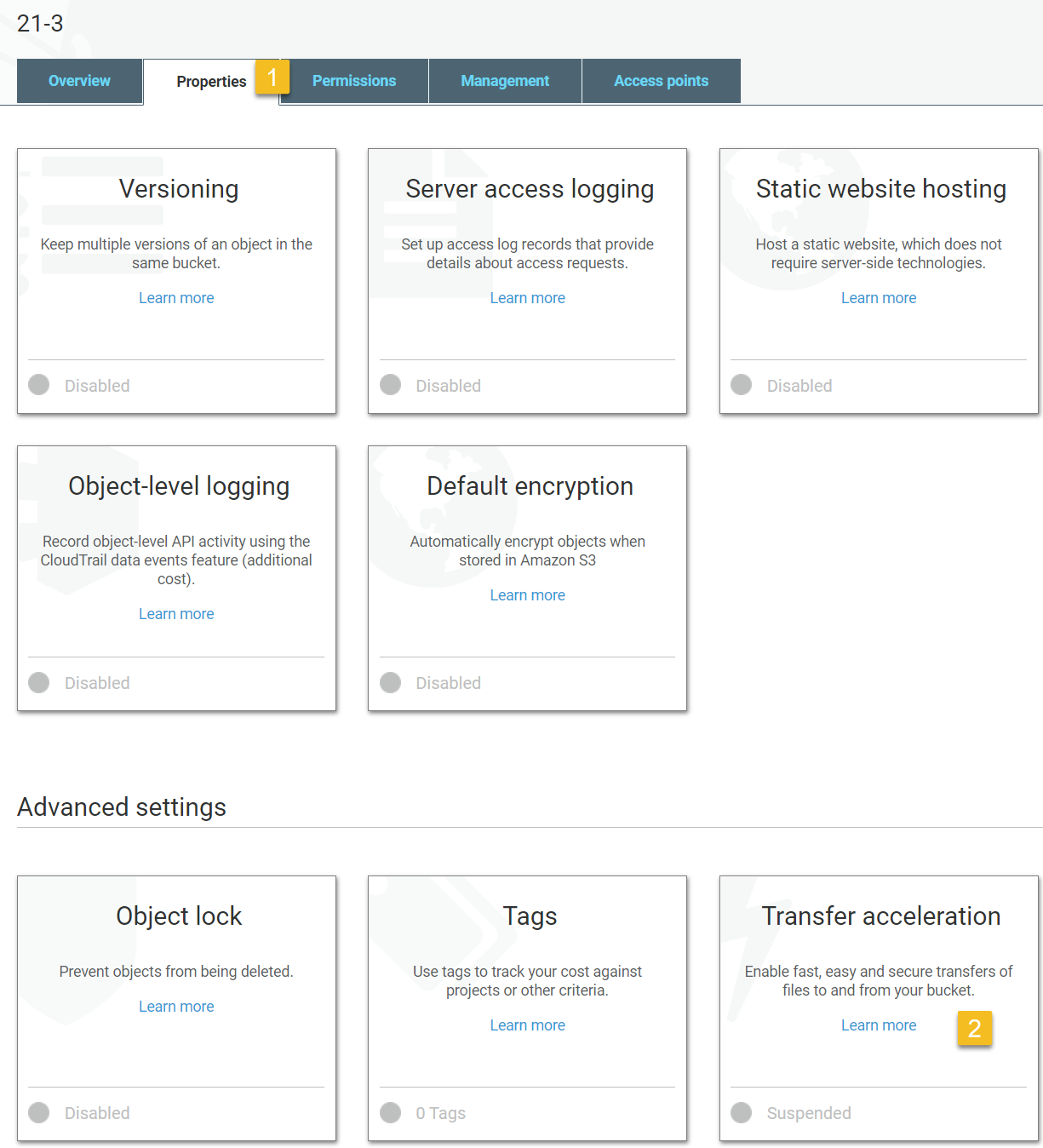The height and width of the screenshot is (1148, 1043).
Task: Open the Static website hosting card
Action: pos(880,189)
